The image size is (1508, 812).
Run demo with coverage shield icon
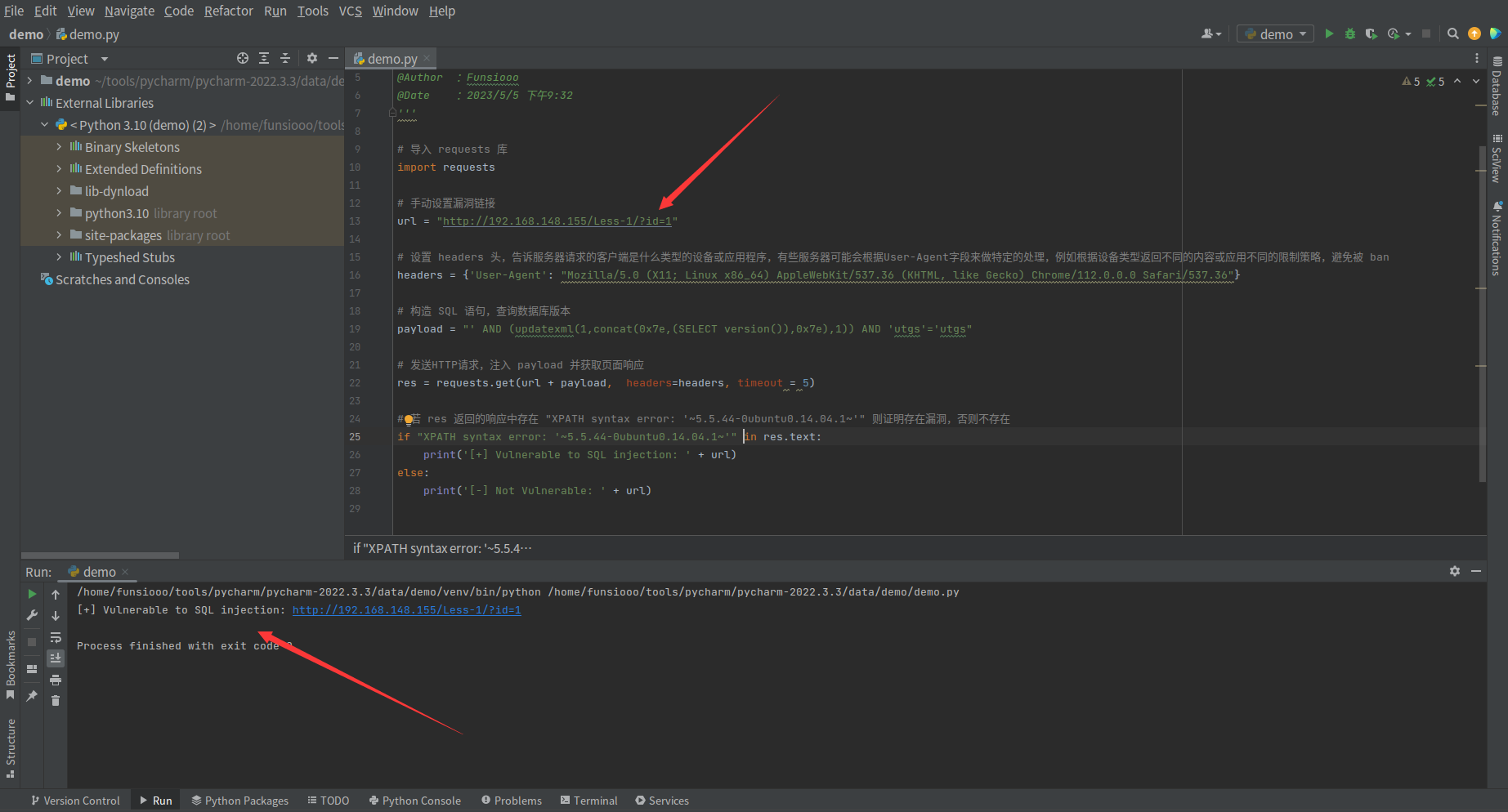click(1371, 33)
